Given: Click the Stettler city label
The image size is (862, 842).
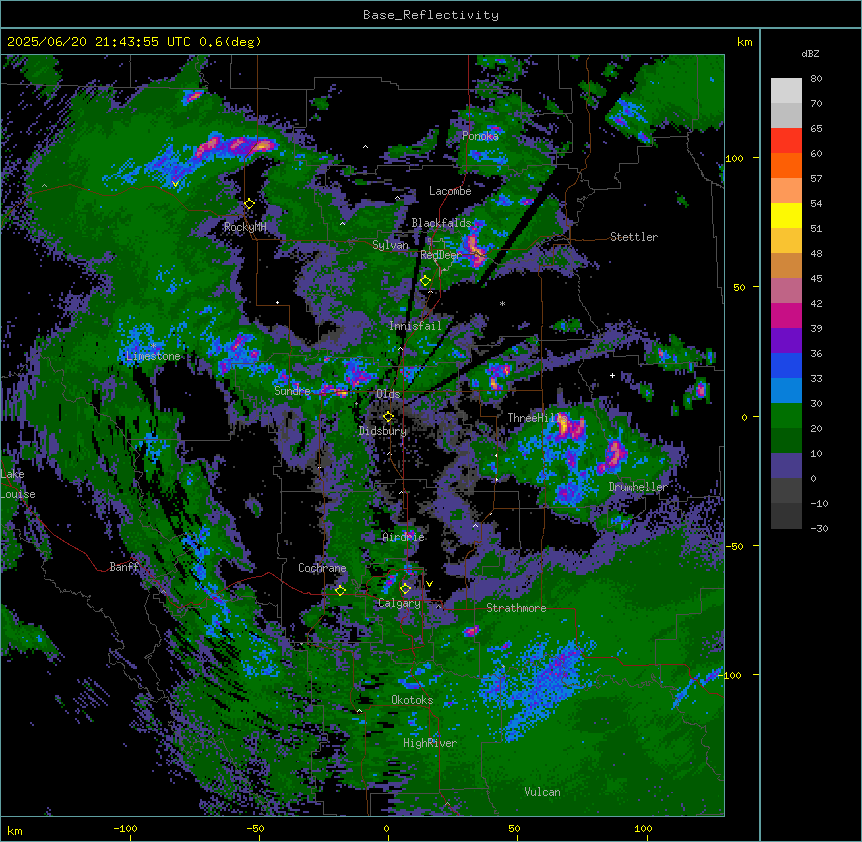Looking at the screenshot, I should (x=634, y=237).
